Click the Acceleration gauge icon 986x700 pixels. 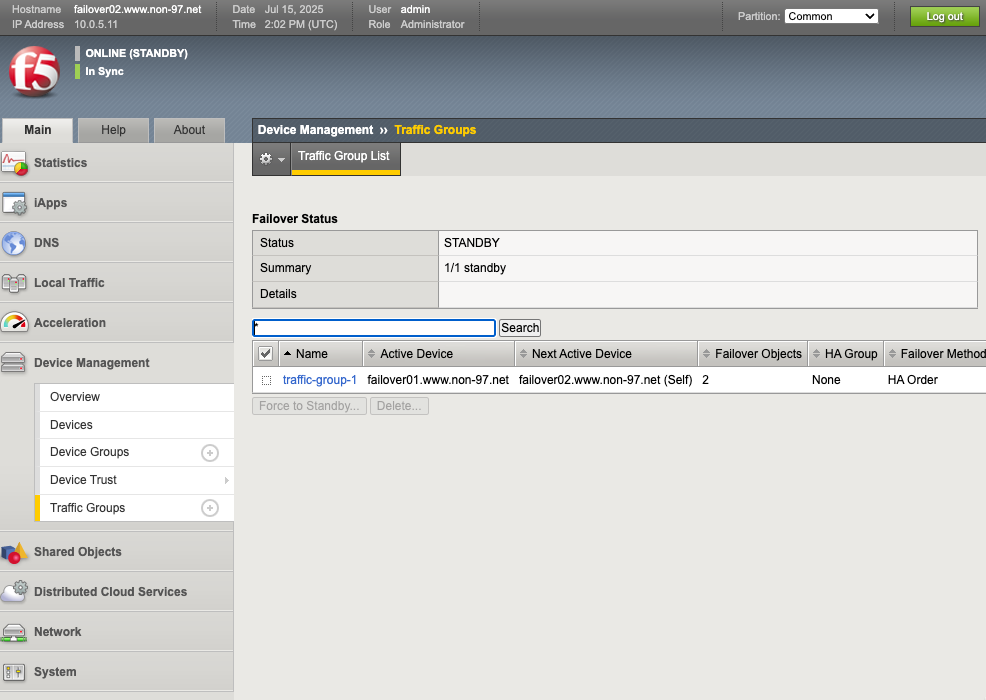(x=14, y=323)
